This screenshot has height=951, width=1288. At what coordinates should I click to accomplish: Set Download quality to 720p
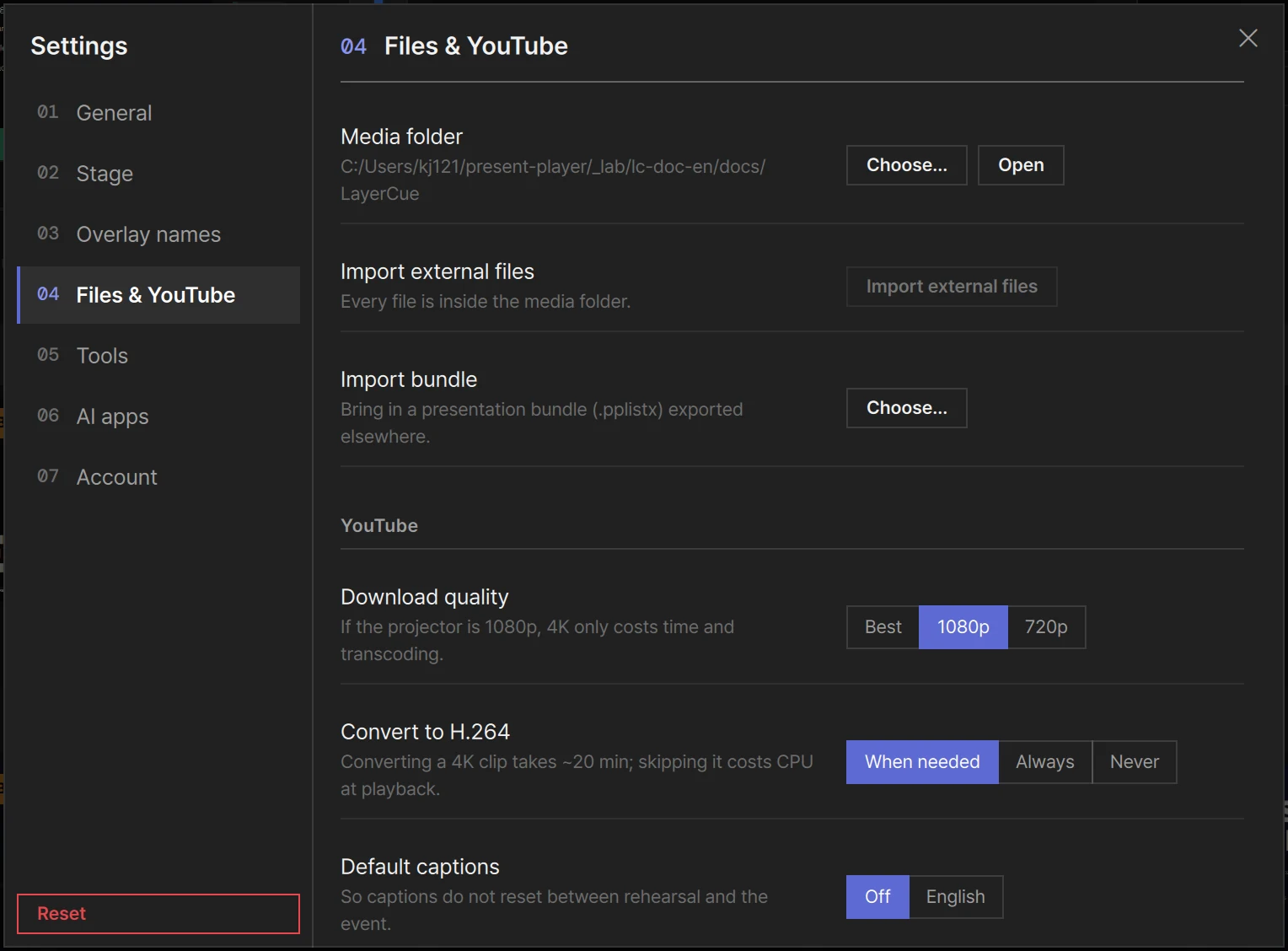pyautogui.click(x=1046, y=627)
